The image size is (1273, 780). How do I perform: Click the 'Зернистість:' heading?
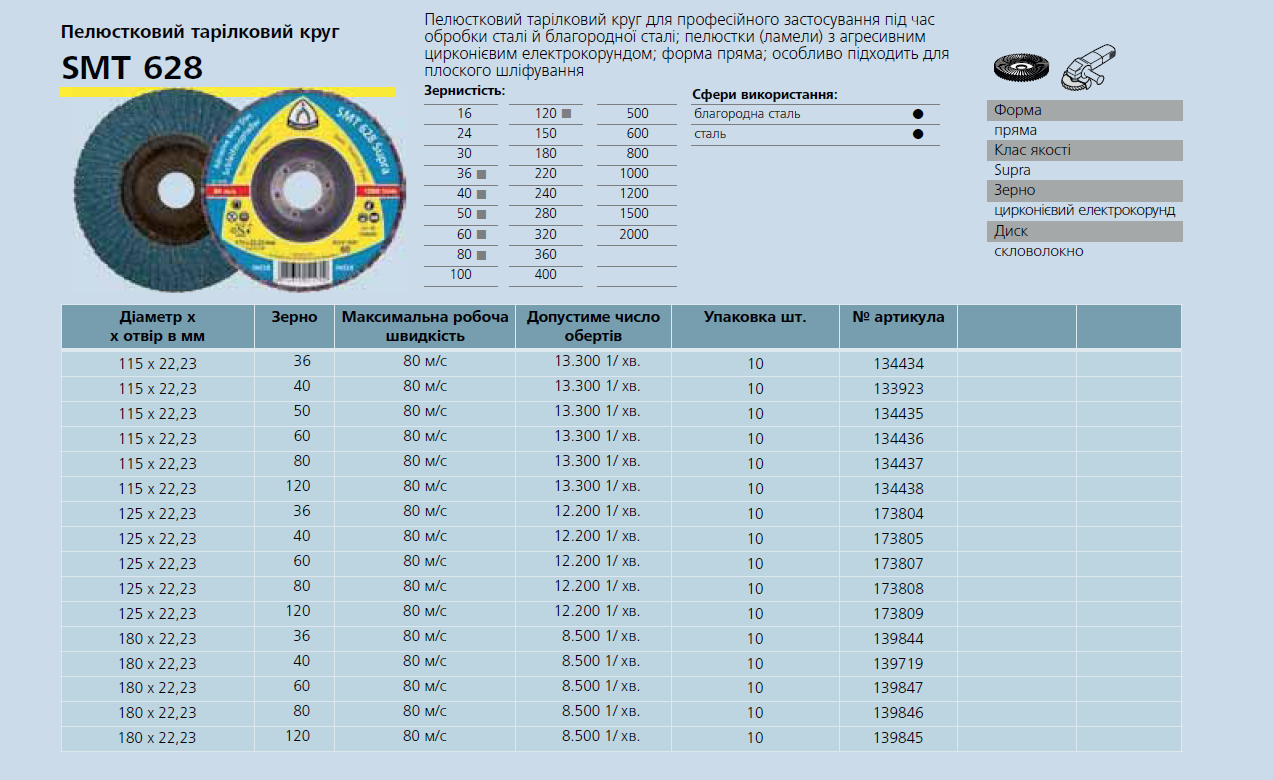click(465, 91)
